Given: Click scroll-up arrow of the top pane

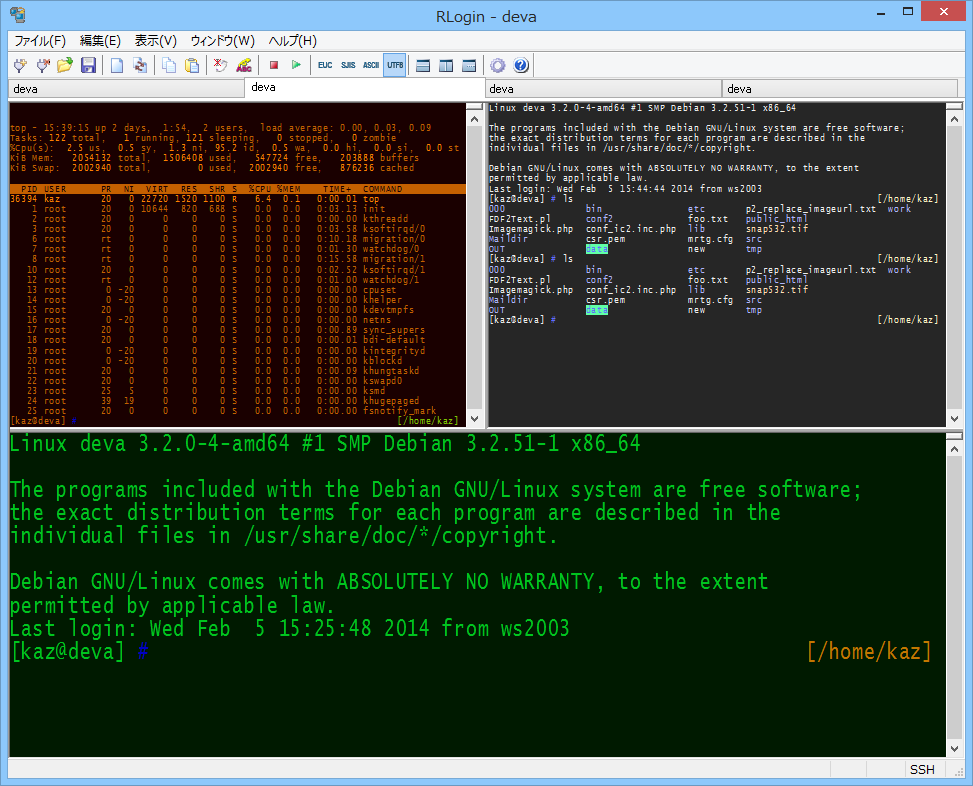Looking at the screenshot, I should (475, 119).
